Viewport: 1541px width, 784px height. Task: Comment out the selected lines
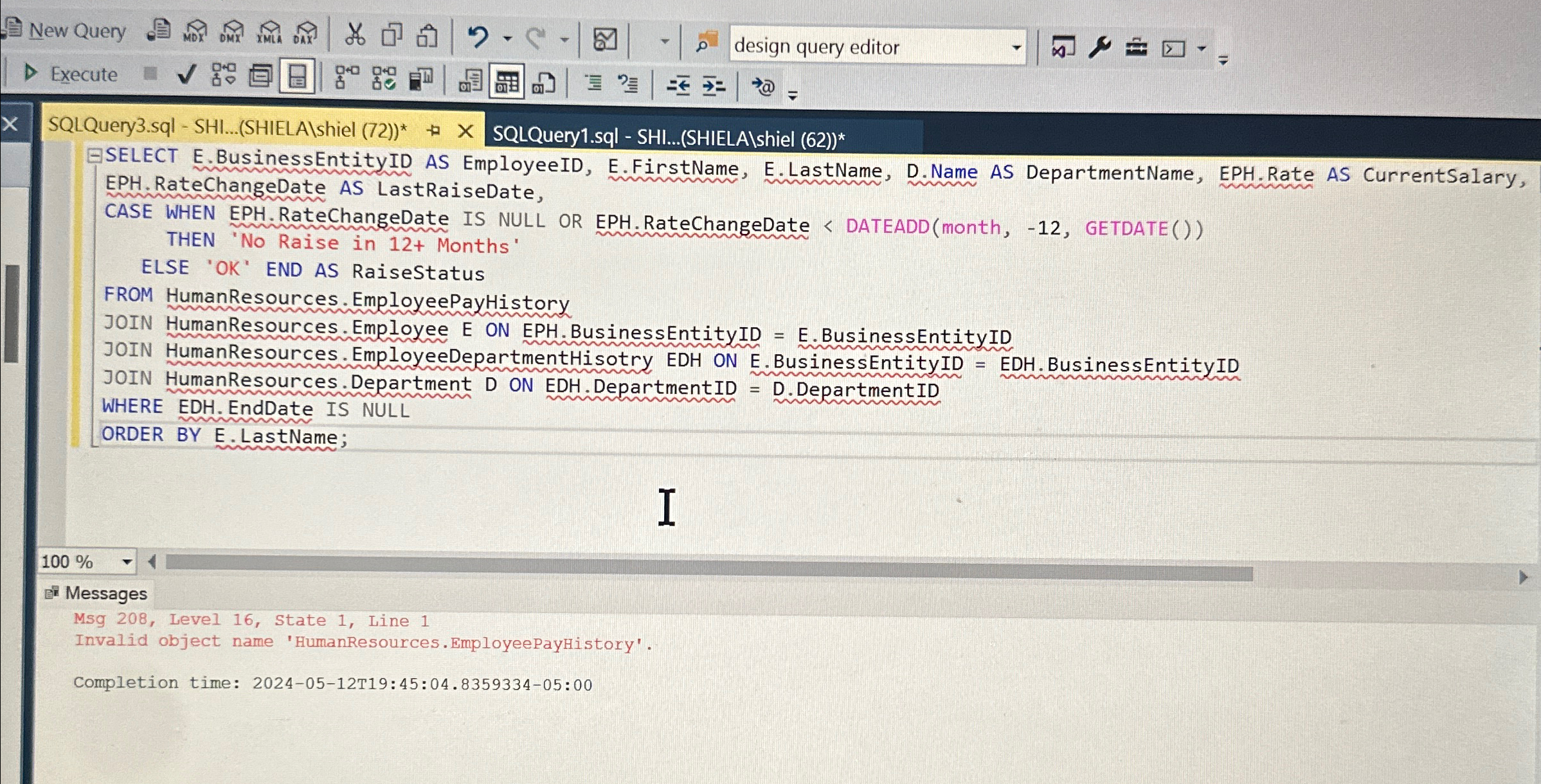(x=593, y=82)
